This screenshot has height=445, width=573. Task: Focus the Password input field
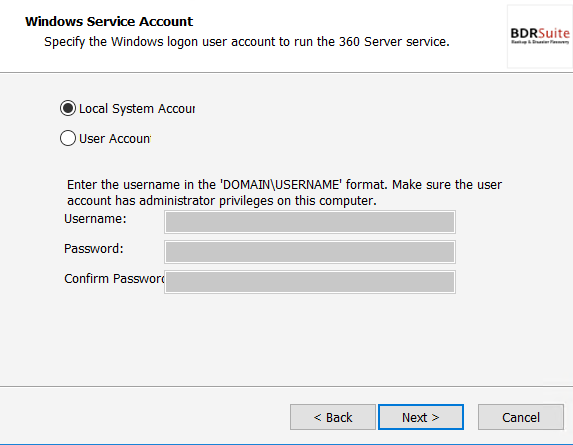[310, 252]
